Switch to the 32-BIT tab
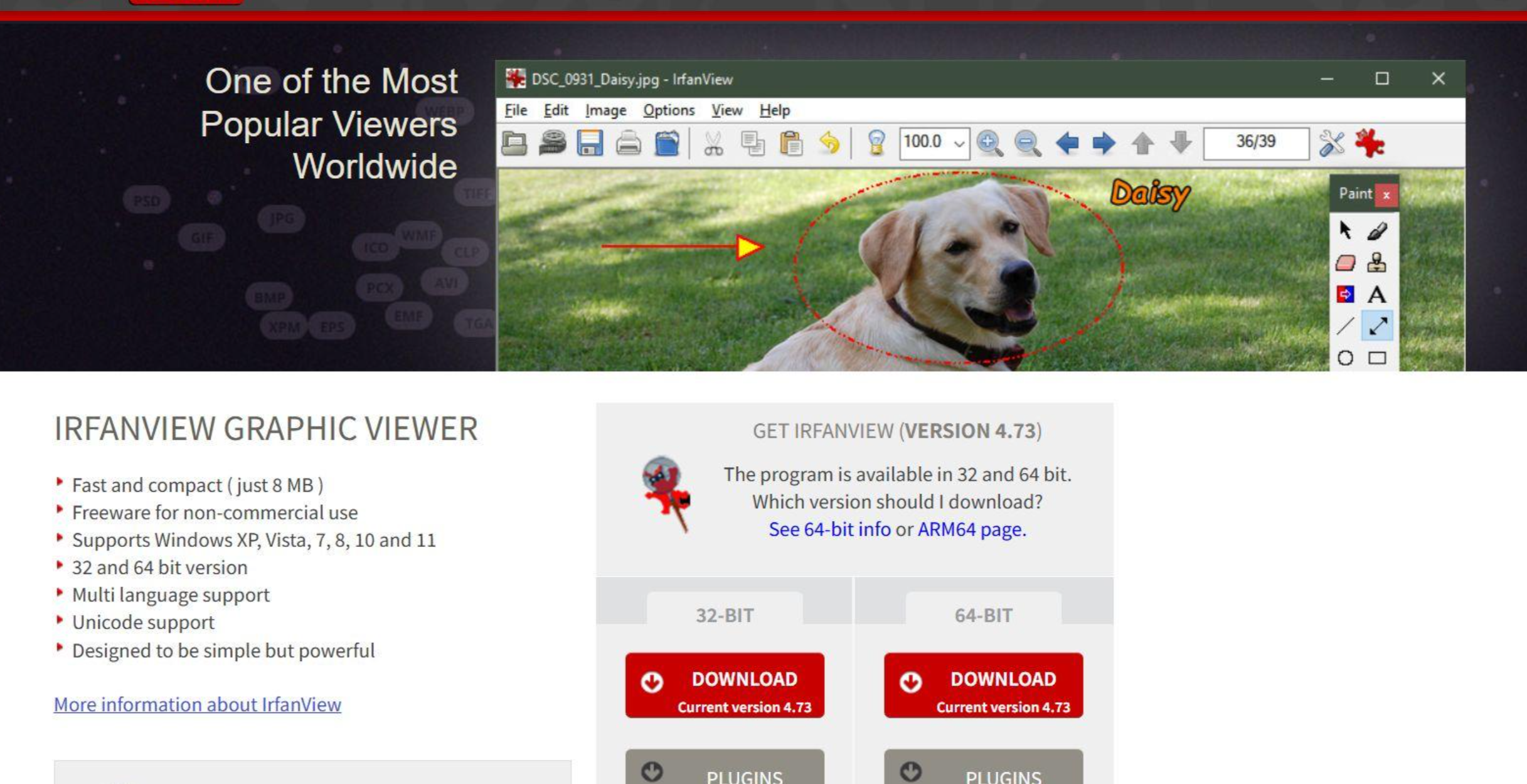 [725, 608]
